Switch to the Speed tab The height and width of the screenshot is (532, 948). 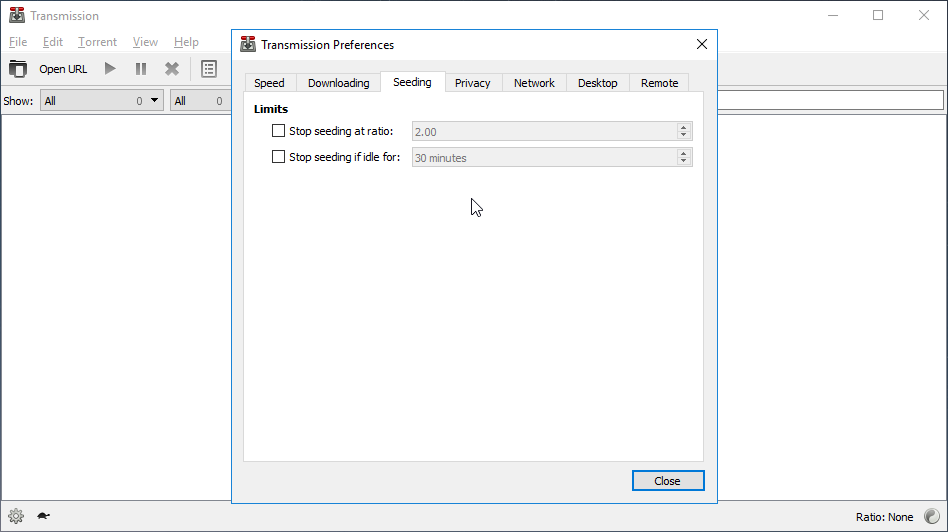pos(269,83)
